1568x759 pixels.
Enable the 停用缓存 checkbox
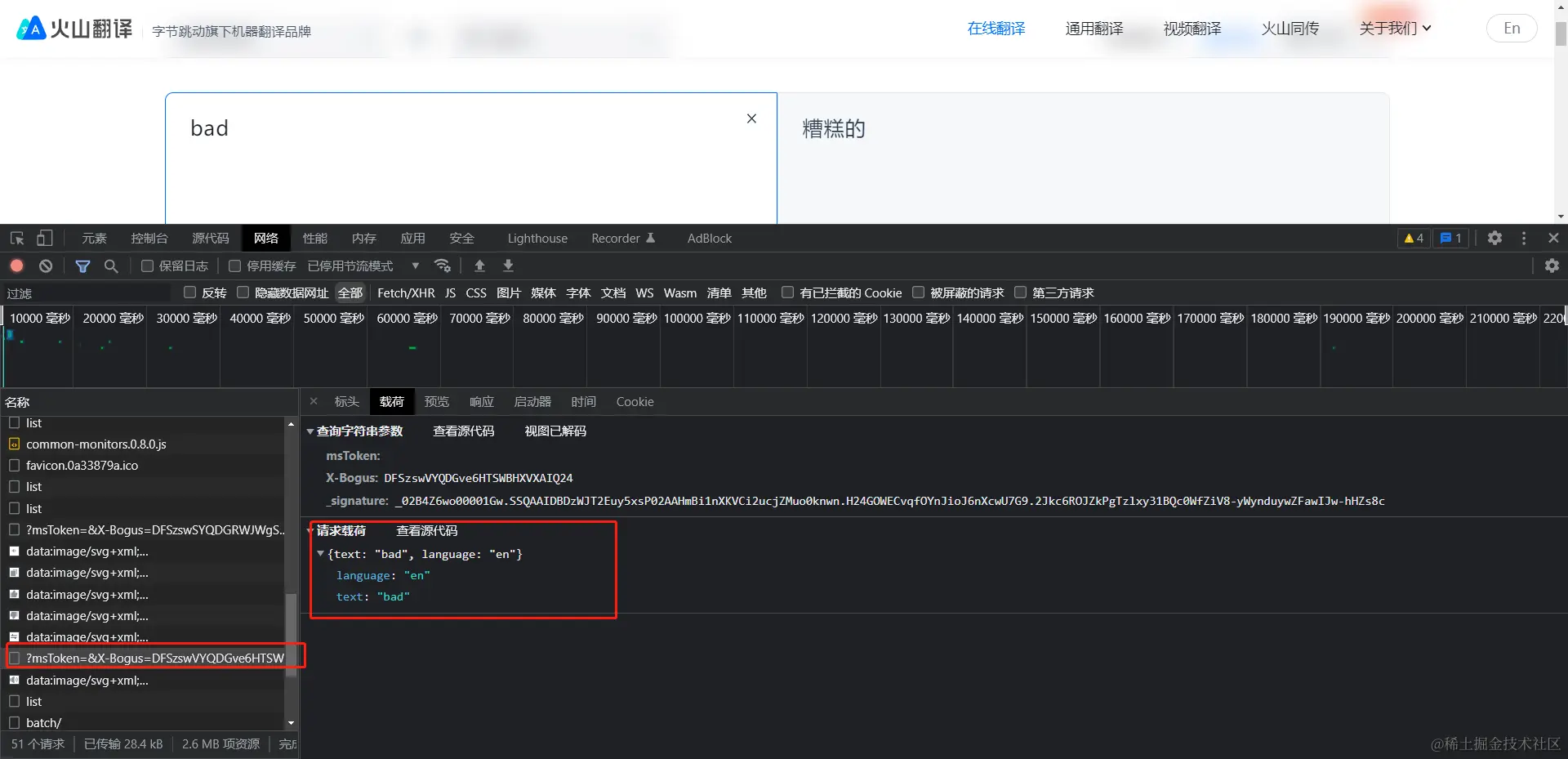point(234,266)
